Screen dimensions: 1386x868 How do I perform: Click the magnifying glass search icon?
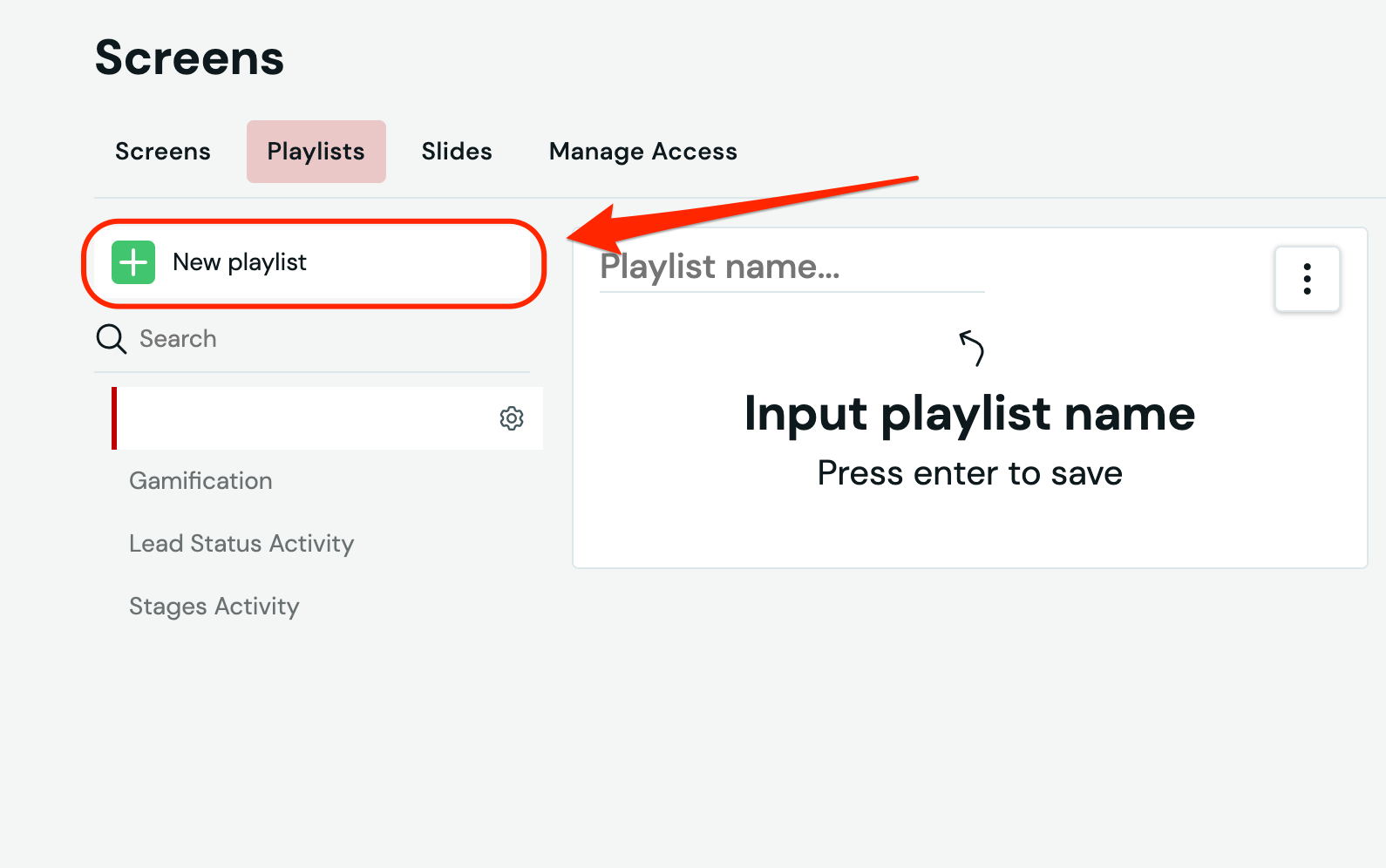pyautogui.click(x=112, y=339)
